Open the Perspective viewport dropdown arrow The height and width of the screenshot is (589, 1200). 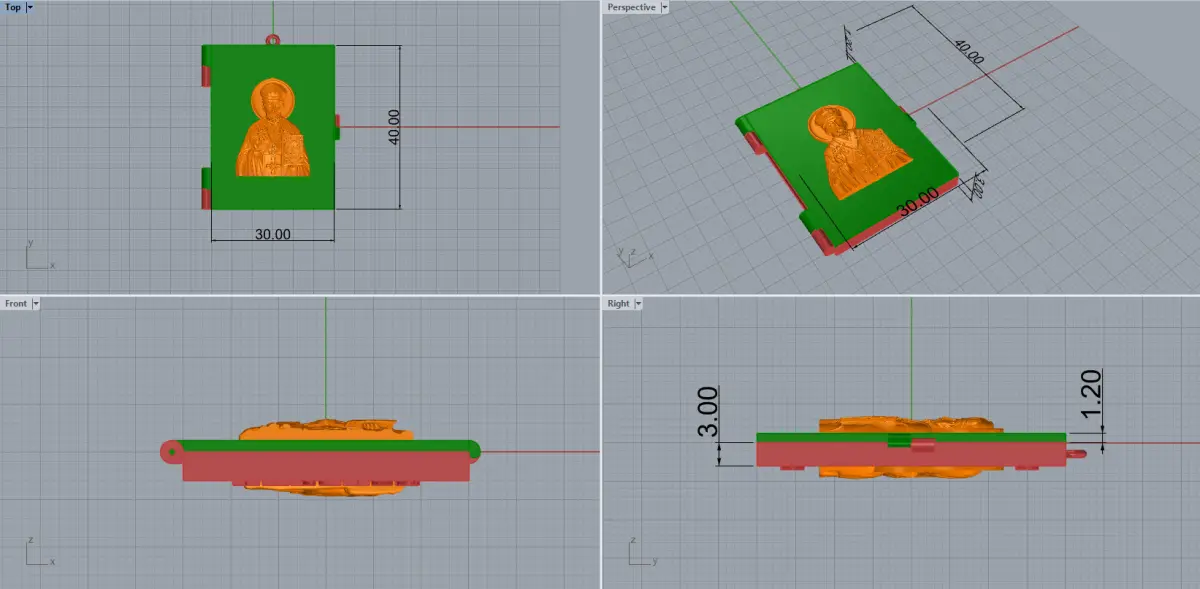pos(665,7)
